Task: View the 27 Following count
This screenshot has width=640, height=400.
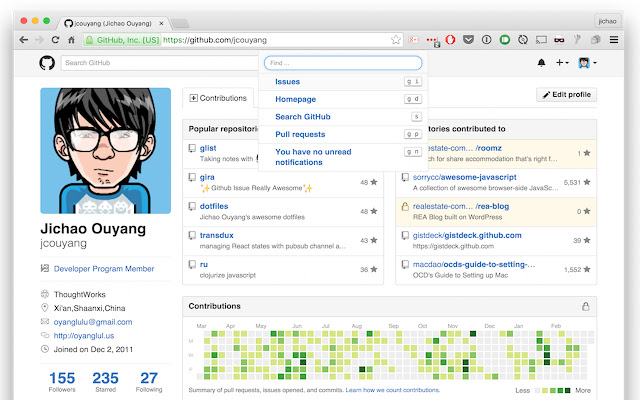Action: click(149, 382)
